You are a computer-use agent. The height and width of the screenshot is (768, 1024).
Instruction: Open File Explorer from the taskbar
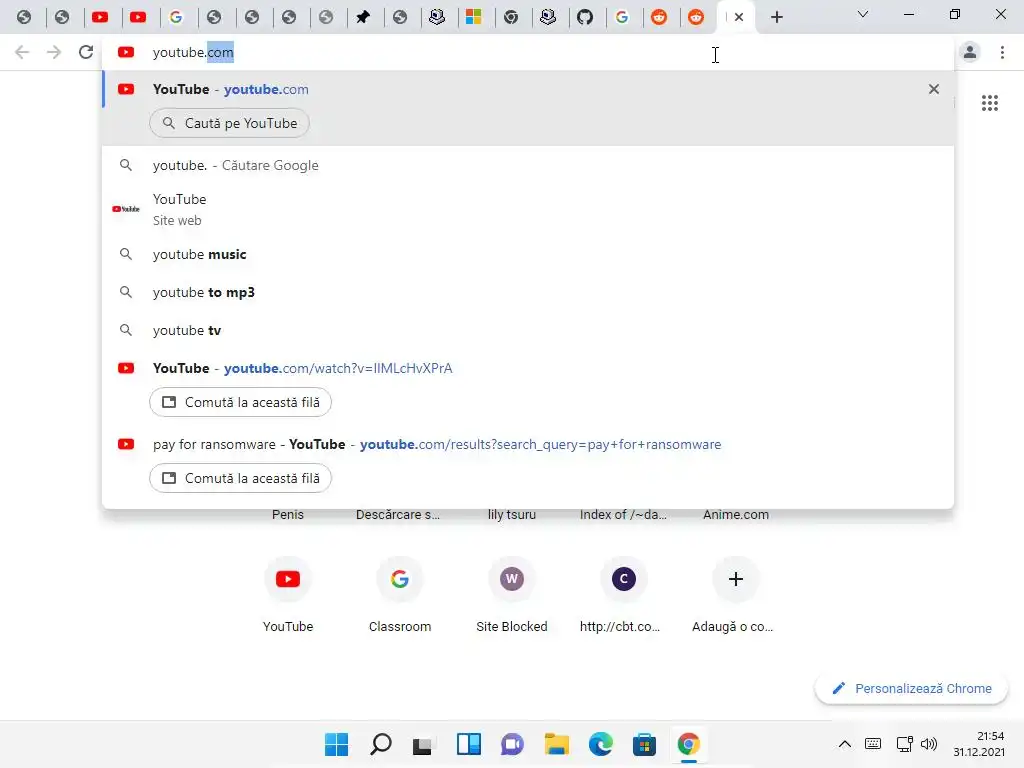coord(556,744)
